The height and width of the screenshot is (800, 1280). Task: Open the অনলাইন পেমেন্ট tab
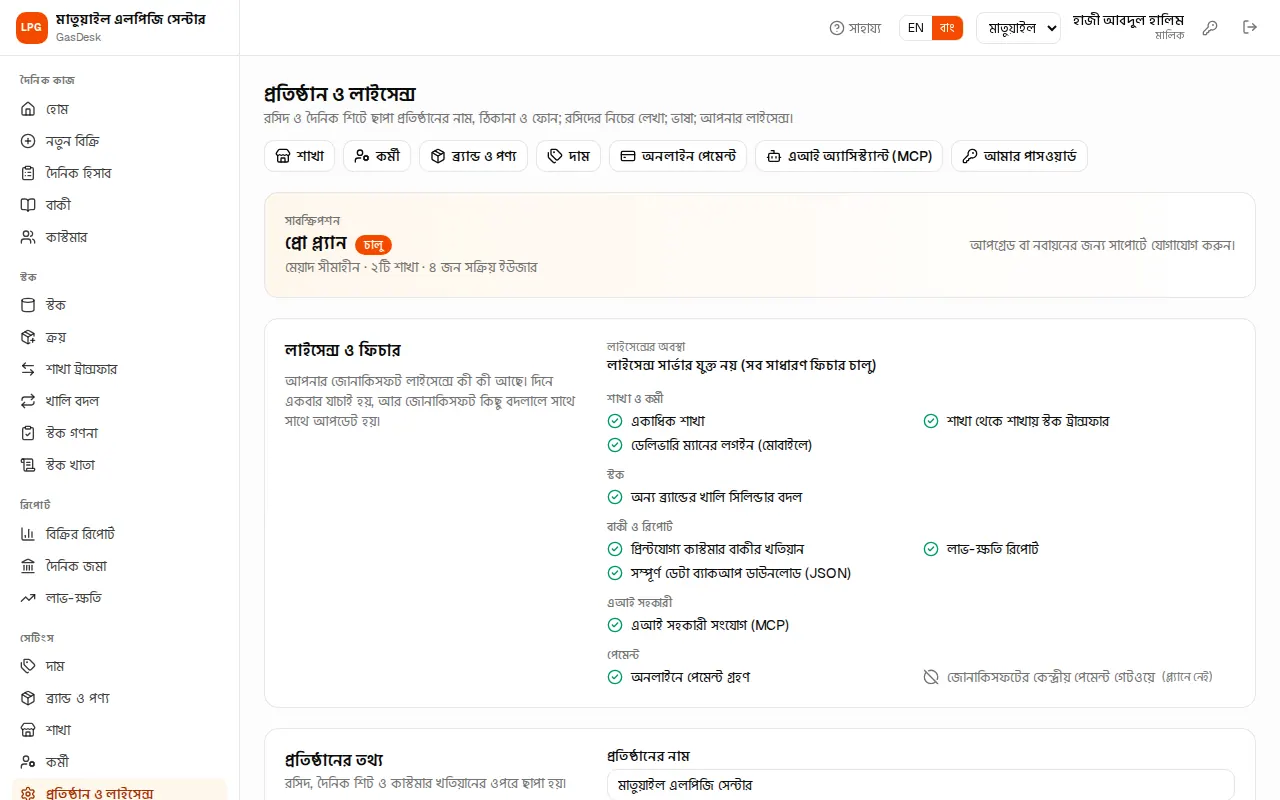678,156
